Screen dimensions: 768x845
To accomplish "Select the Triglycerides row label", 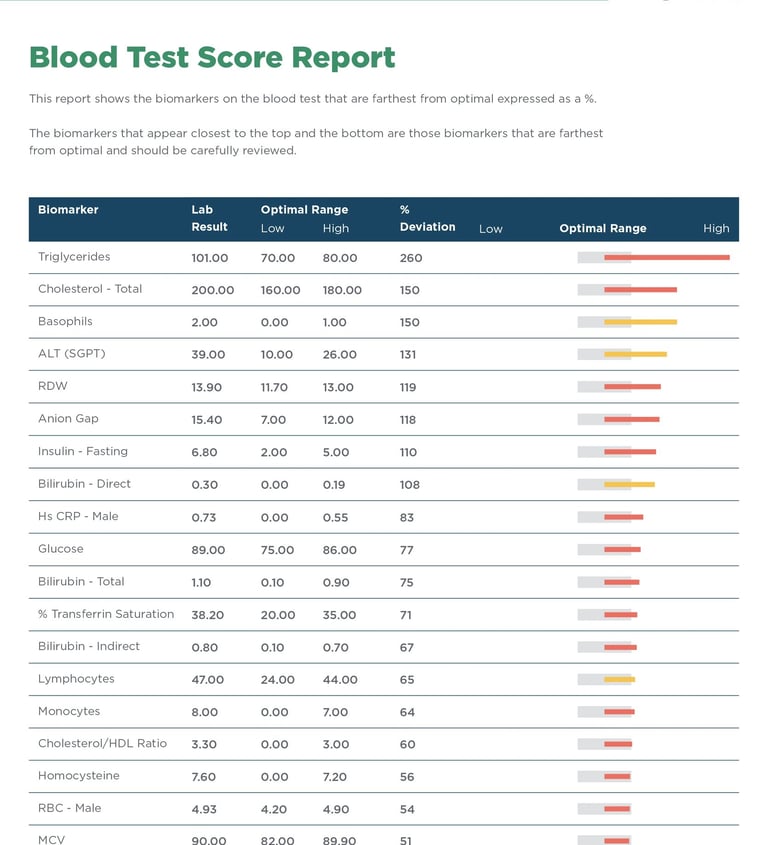I will point(75,257).
